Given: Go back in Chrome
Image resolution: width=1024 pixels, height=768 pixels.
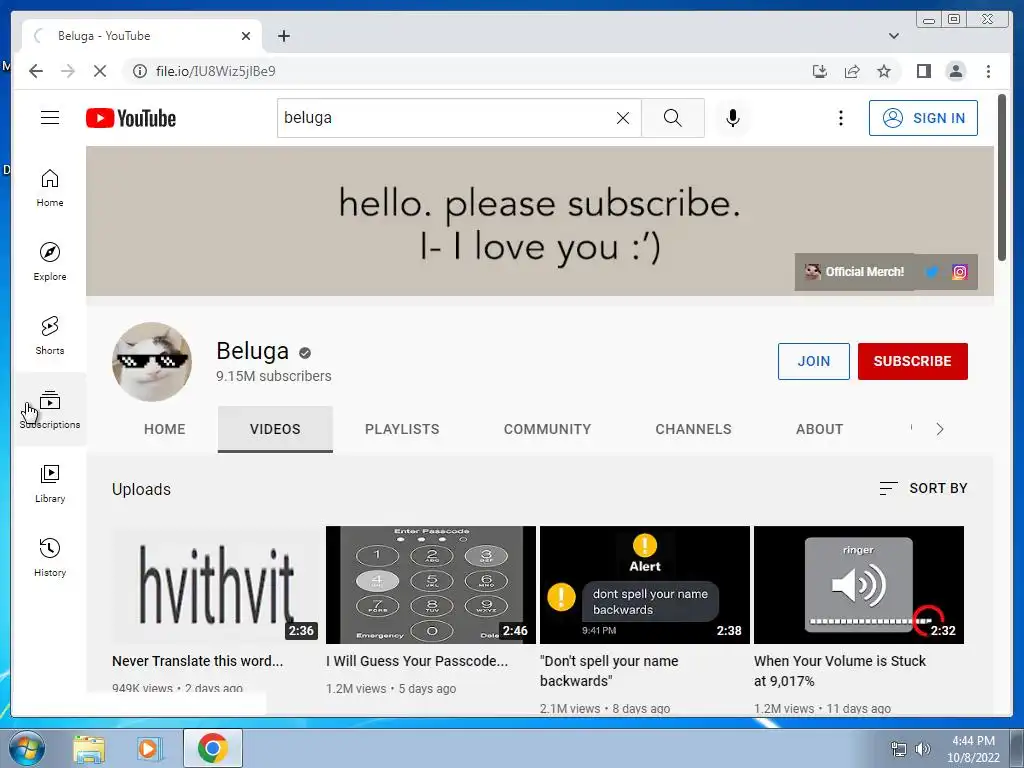Looking at the screenshot, I should click(x=36, y=71).
